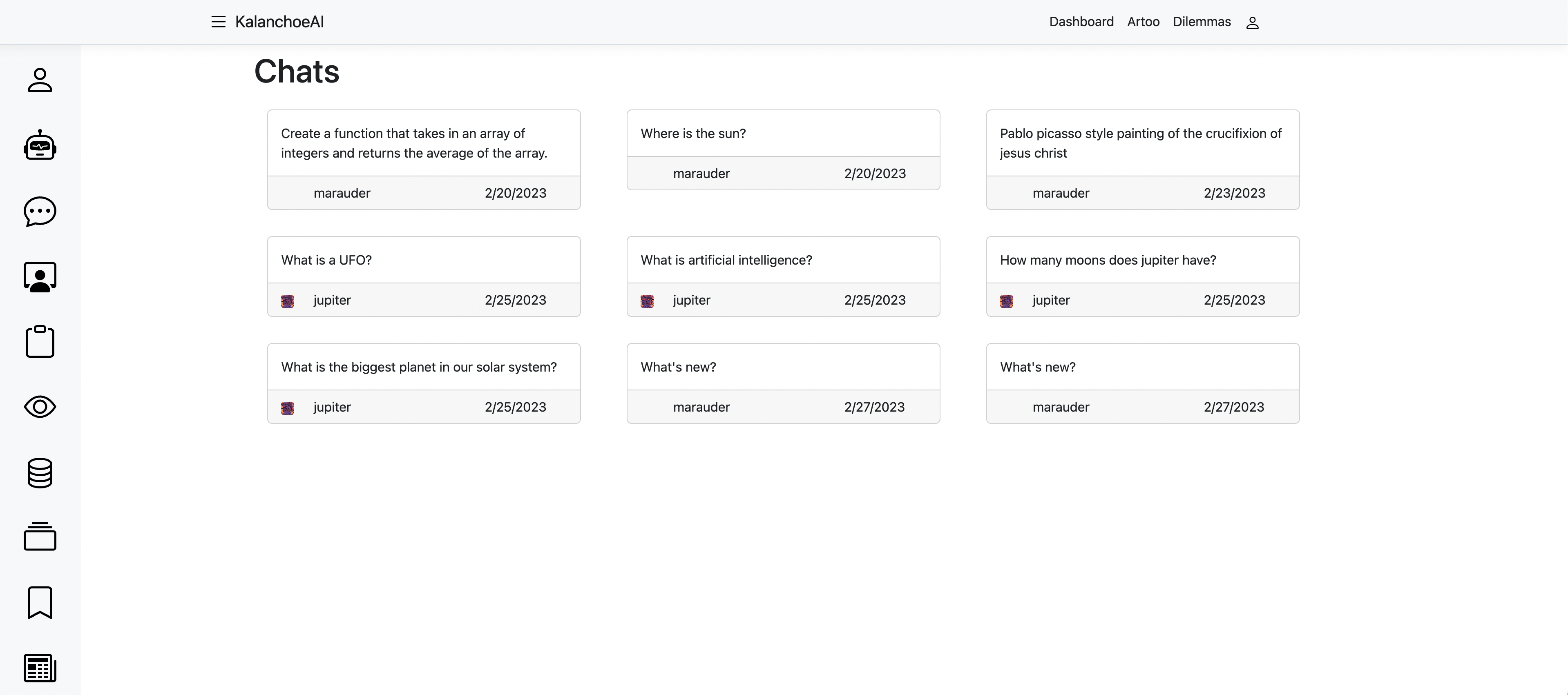
Task: Open the database stack sidebar icon
Action: [x=40, y=473]
